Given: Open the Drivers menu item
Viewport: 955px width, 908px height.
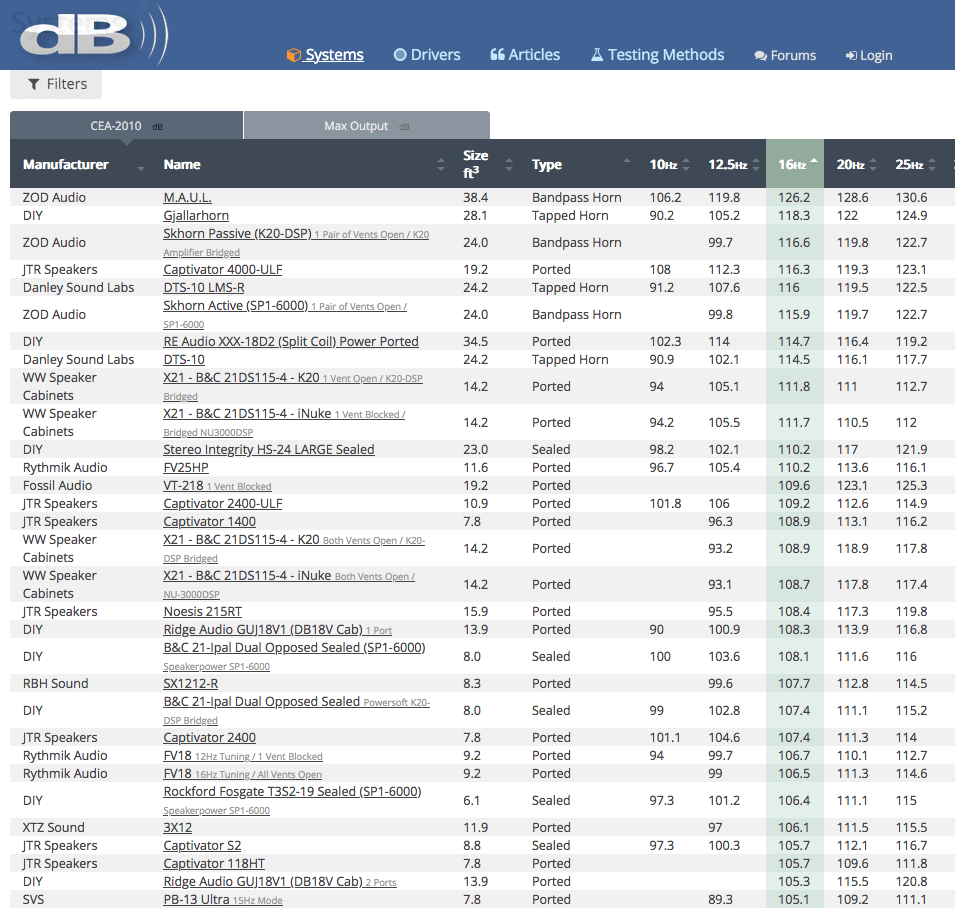Looking at the screenshot, I should click(x=435, y=55).
